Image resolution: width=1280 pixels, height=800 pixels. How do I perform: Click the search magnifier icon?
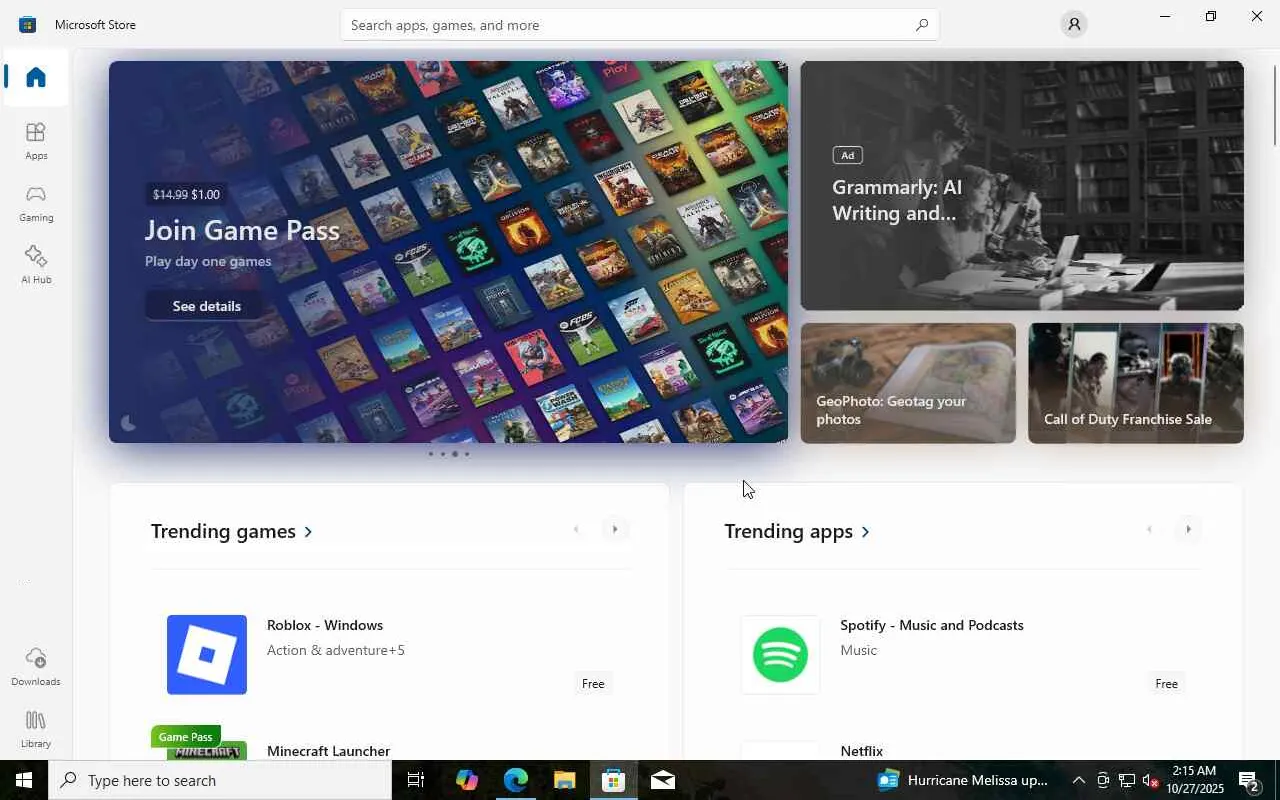tap(922, 25)
